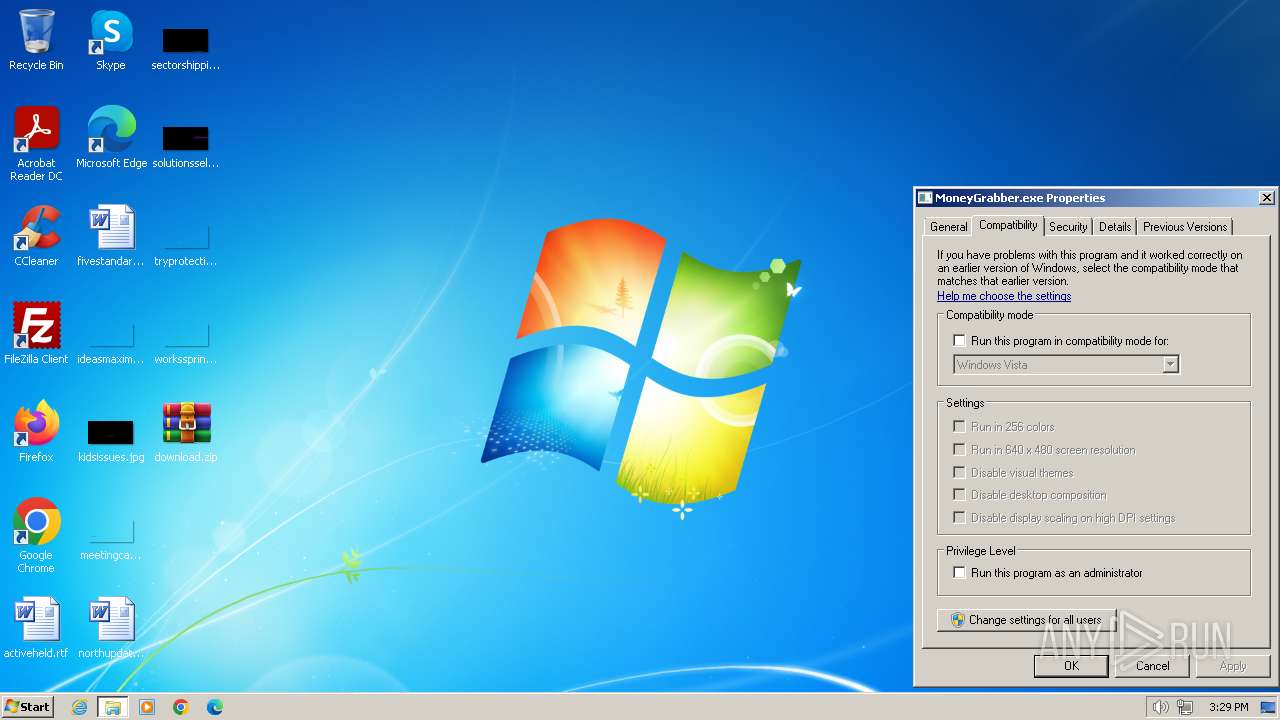
Task: Click Change settings for all users
Action: point(1026,620)
